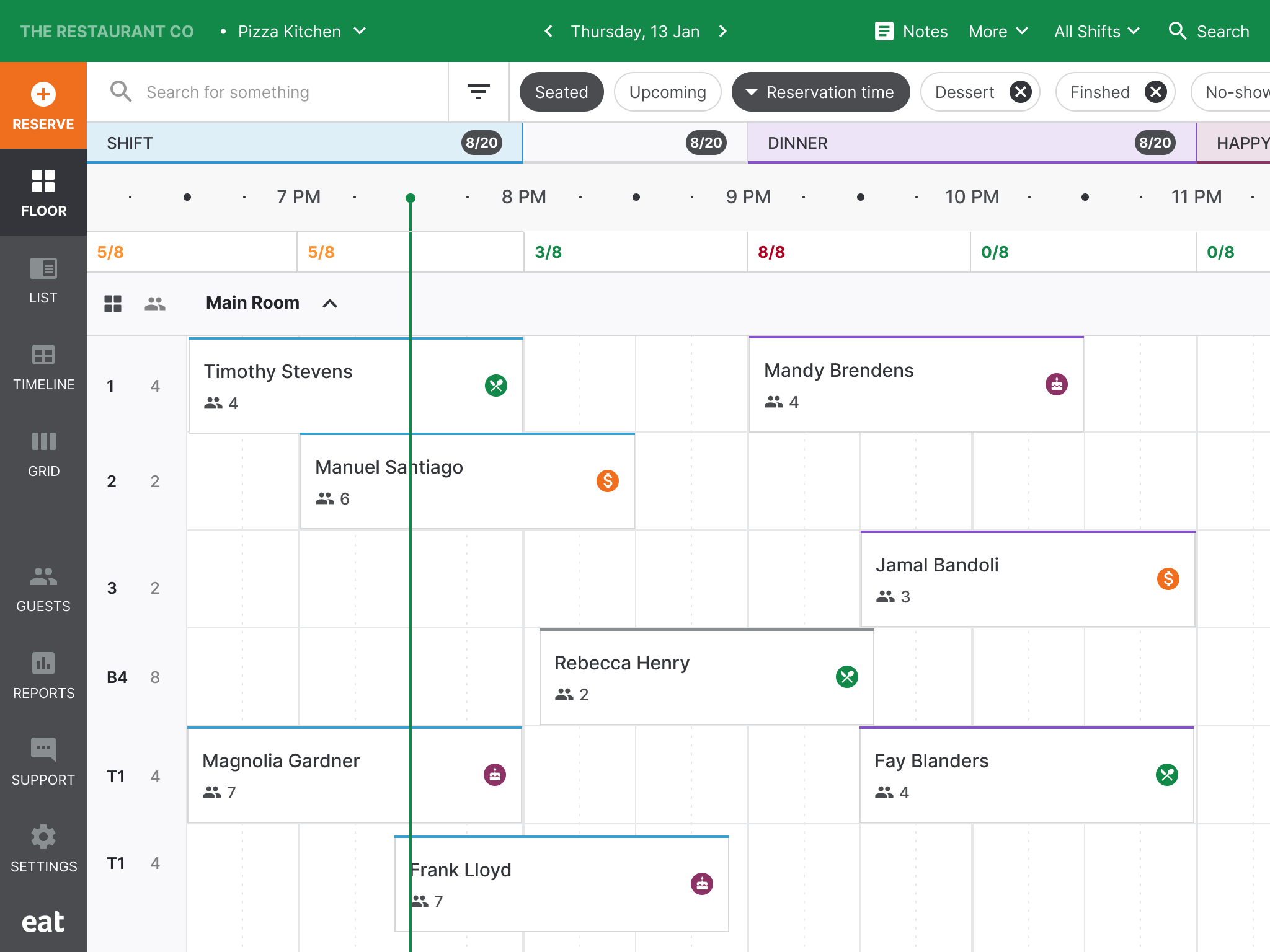
Task: Open the Support chat icon
Action: pos(43,750)
